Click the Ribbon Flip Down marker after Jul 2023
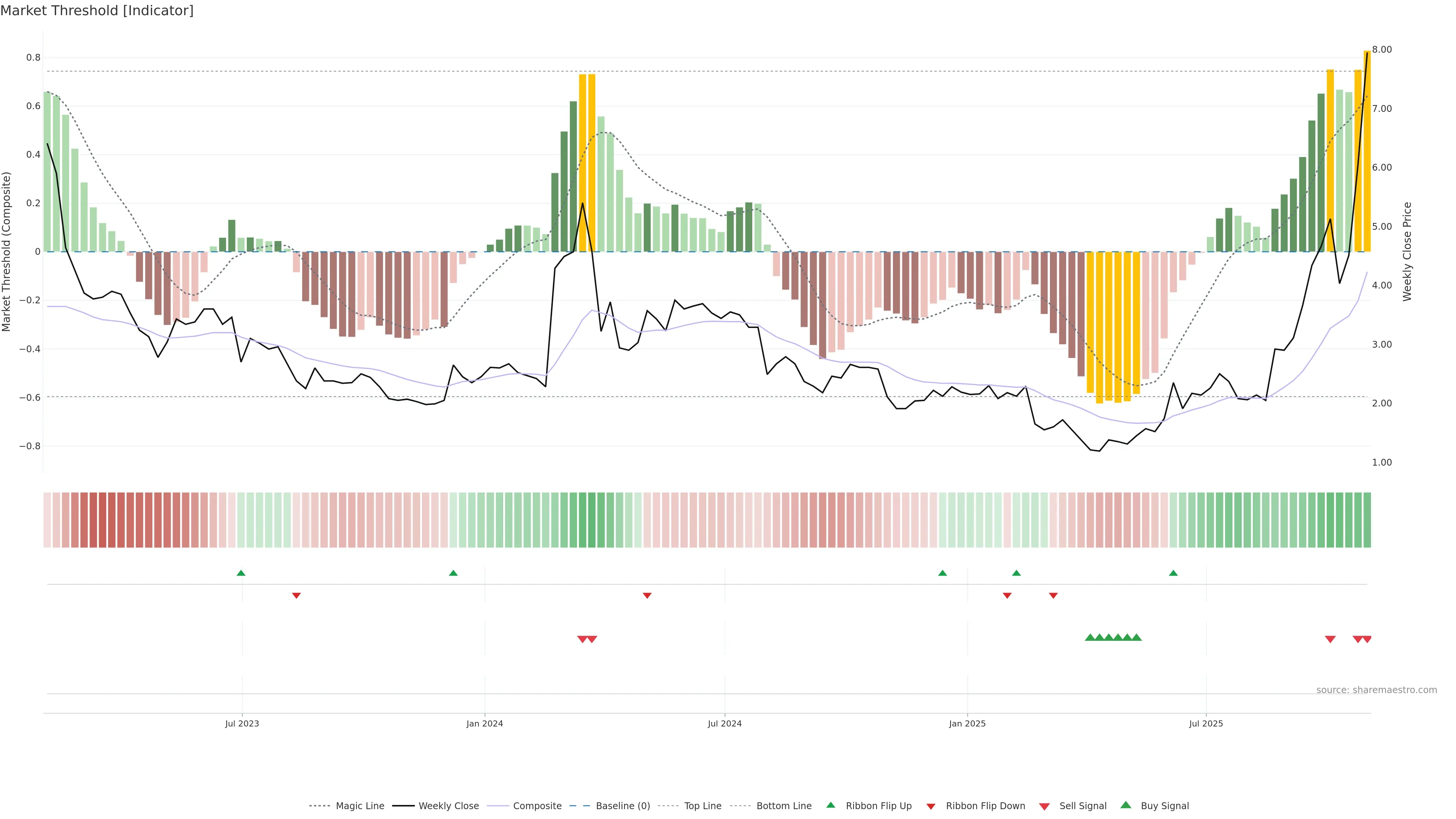Screen dimensions: 1456x819 click(296, 595)
